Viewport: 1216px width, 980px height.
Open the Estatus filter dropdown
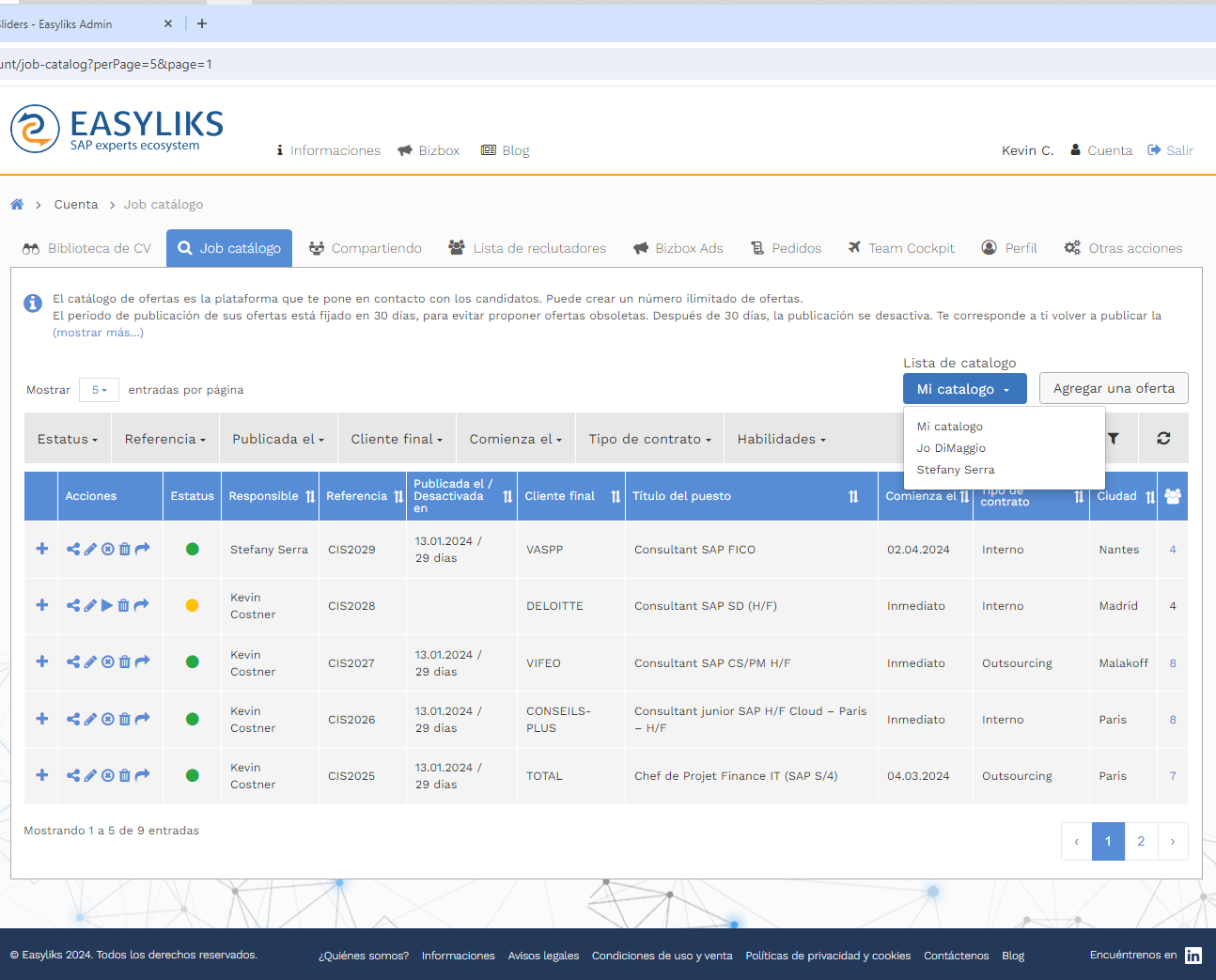tap(67, 440)
